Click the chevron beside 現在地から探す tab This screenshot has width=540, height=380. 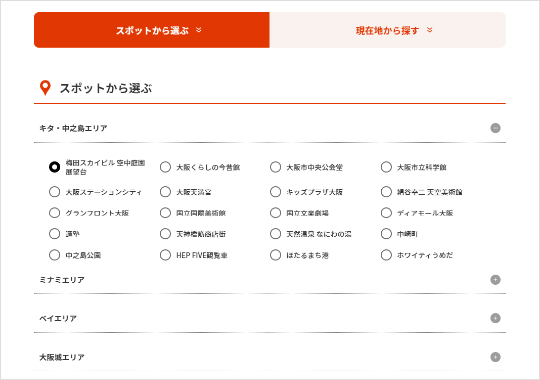(429, 30)
